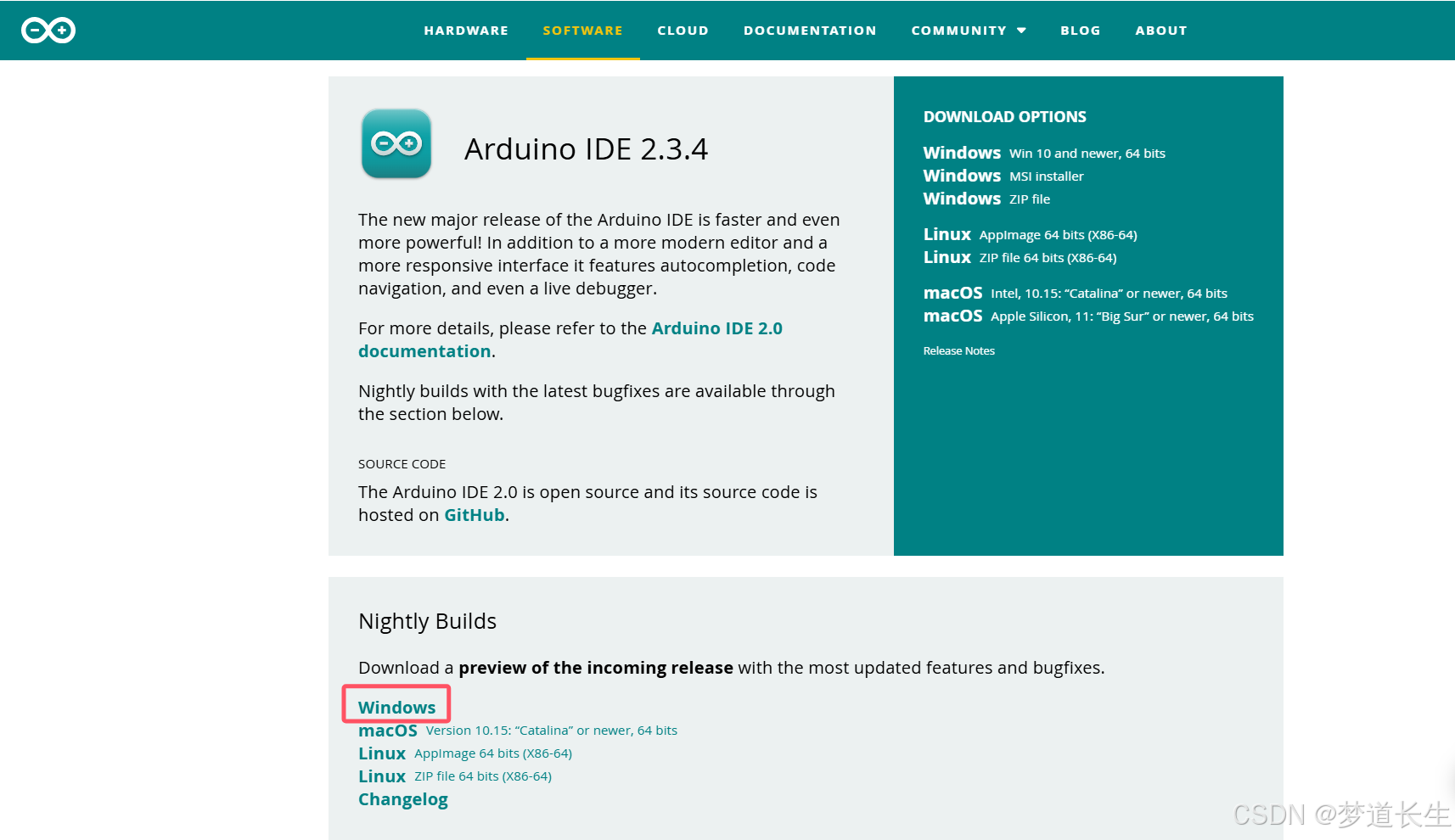This screenshot has width=1455, height=840.
Task: Download nightly Linux AppImage 64 bits
Action: pos(464,753)
